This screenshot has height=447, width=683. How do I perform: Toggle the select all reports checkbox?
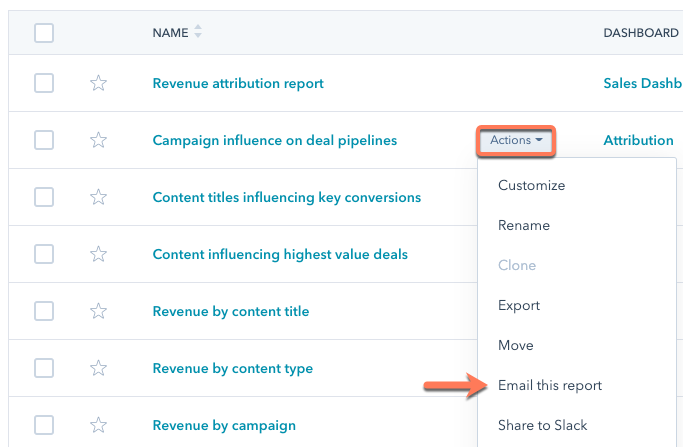coord(44,33)
